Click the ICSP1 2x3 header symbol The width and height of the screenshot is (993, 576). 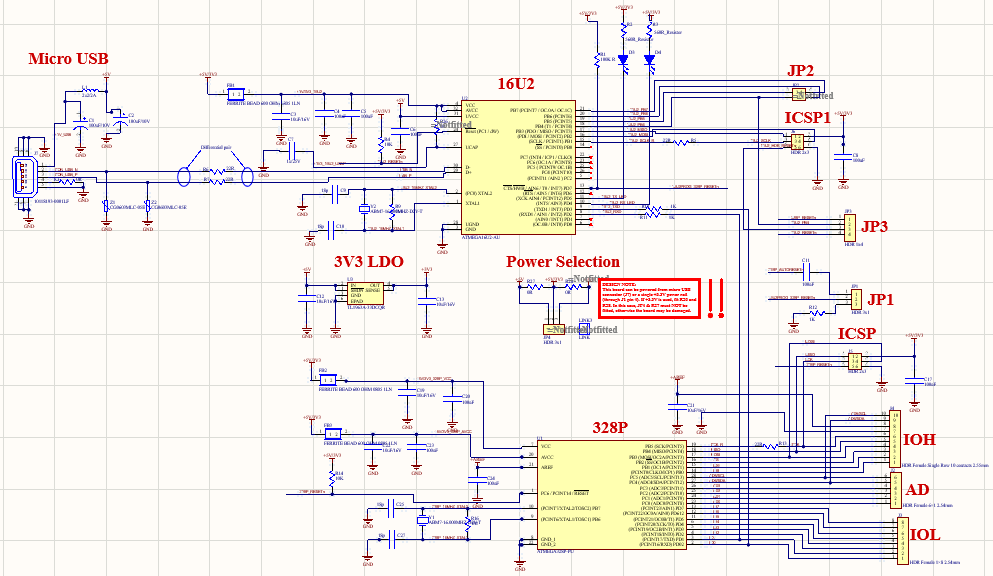[797, 144]
